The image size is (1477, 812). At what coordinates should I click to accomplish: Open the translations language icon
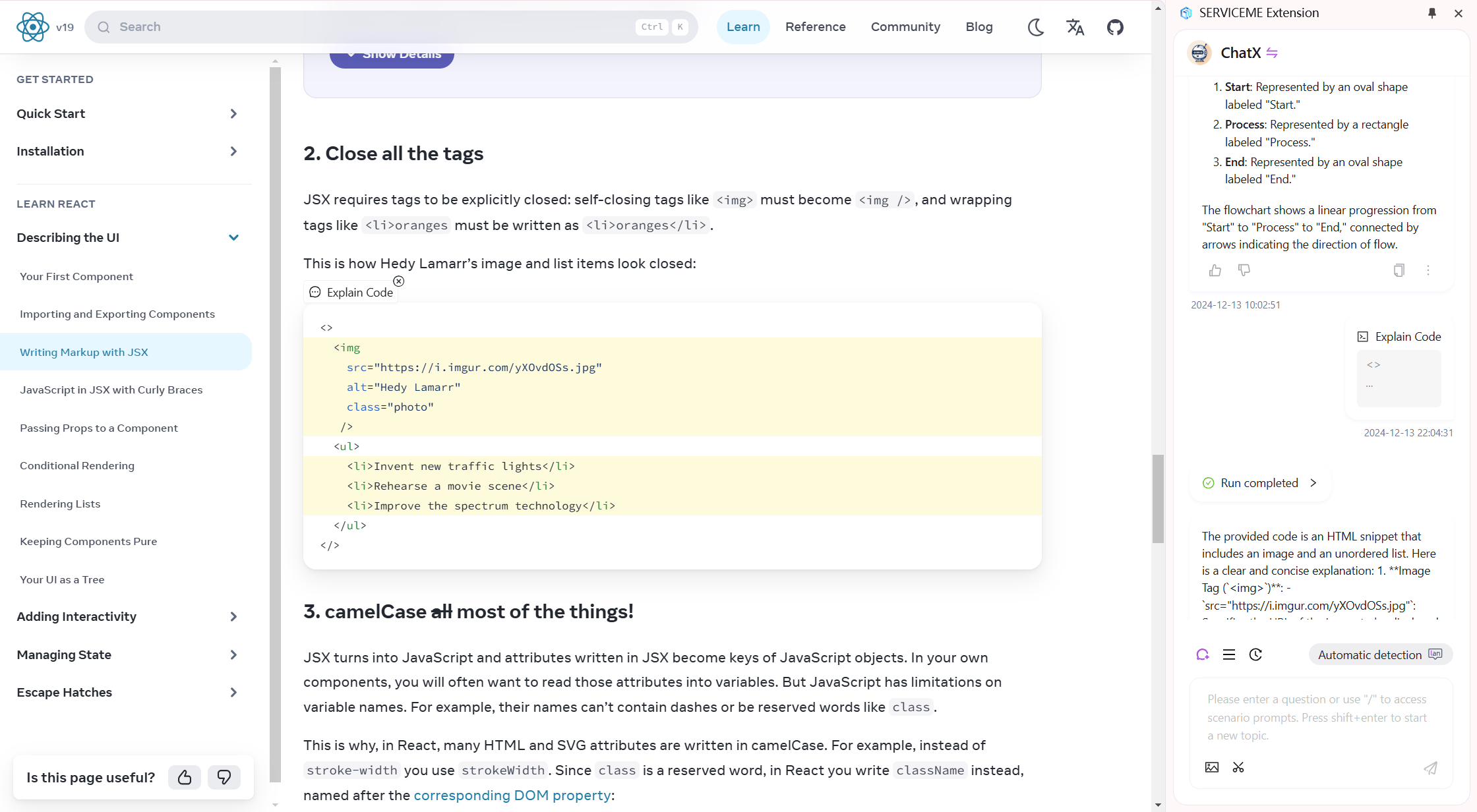1075,27
